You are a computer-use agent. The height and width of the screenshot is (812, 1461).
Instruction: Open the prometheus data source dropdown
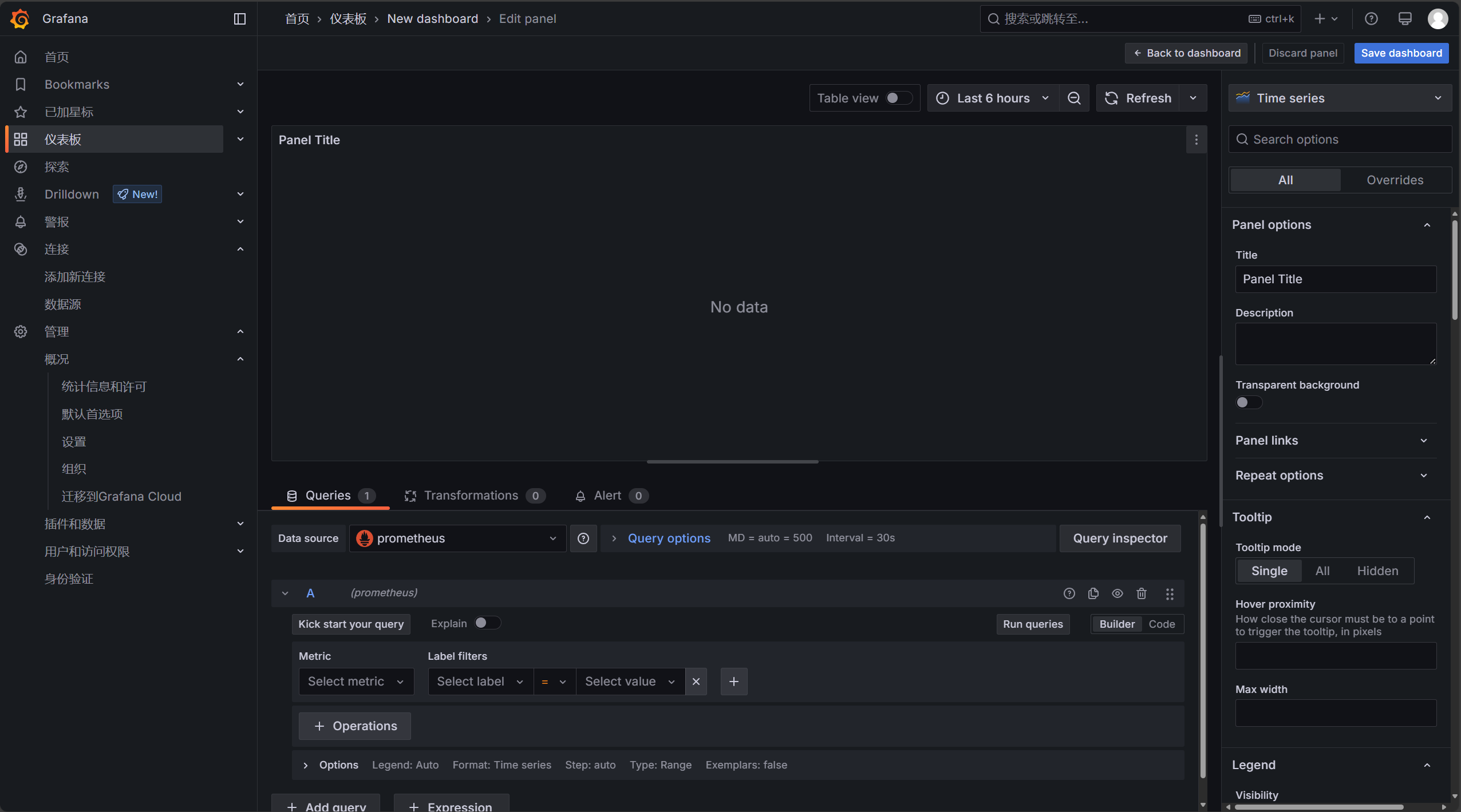(457, 538)
